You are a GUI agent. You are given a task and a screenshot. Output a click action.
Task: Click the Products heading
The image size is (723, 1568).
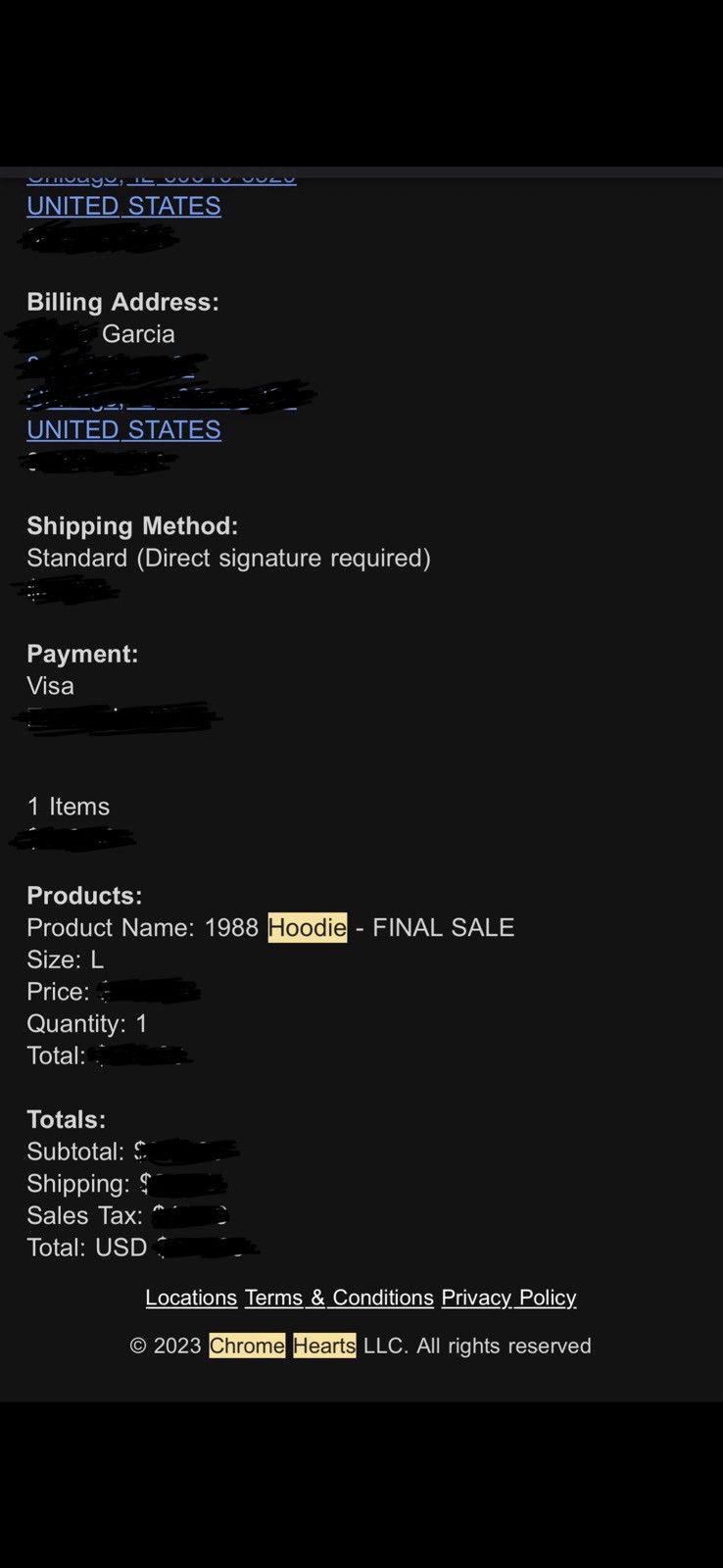84,896
